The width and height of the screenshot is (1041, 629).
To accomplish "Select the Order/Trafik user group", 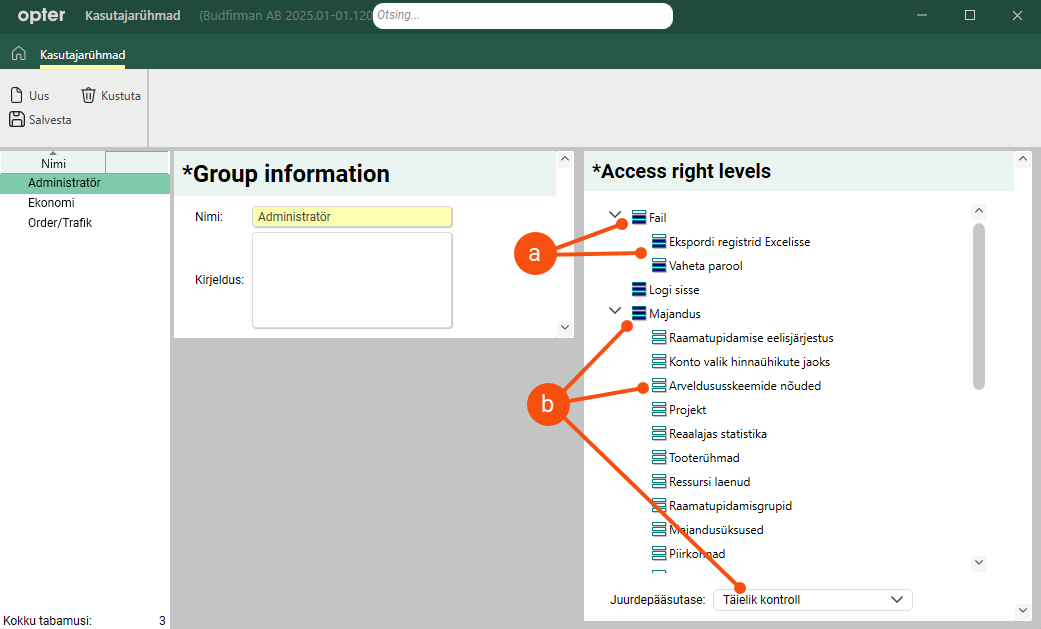I will [60, 223].
